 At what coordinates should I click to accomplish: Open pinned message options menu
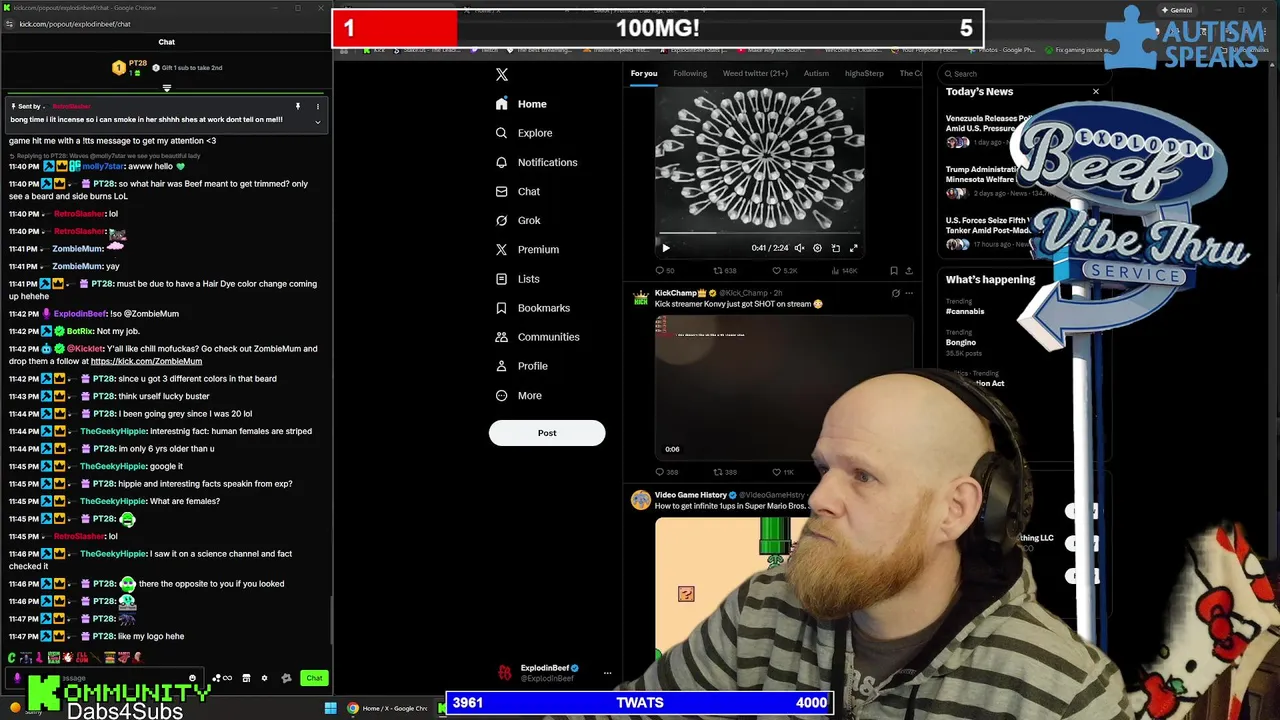pyautogui.click(x=317, y=106)
